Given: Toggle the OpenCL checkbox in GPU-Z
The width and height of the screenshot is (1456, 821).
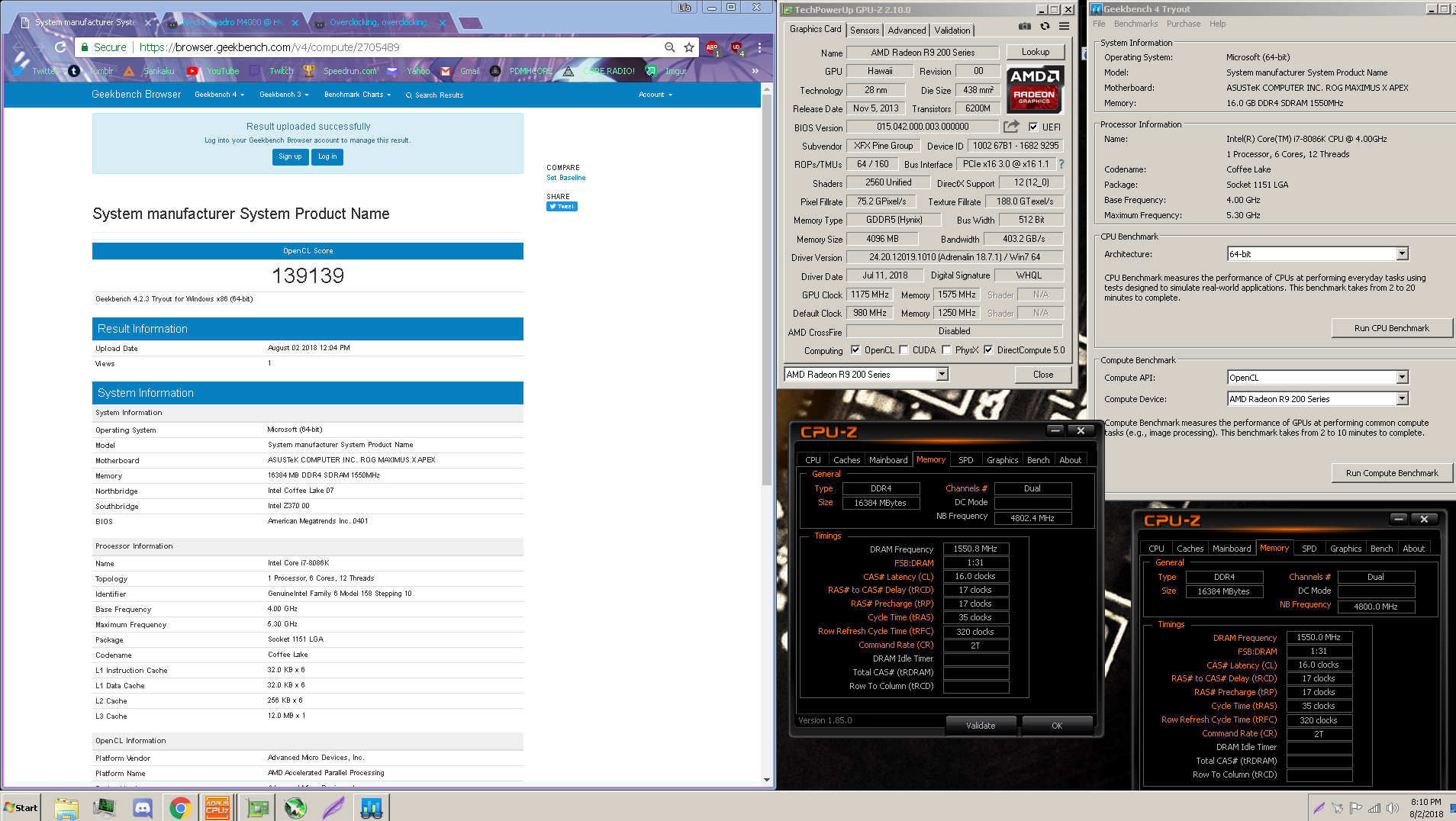Looking at the screenshot, I should point(855,350).
